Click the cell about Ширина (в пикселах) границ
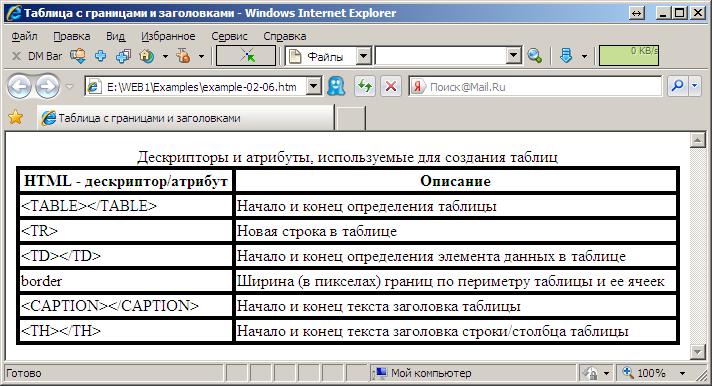The width and height of the screenshot is (712, 386). (x=455, y=281)
